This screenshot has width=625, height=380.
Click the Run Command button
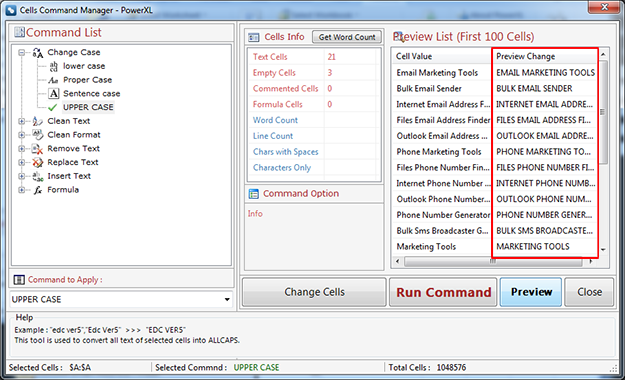click(x=443, y=292)
